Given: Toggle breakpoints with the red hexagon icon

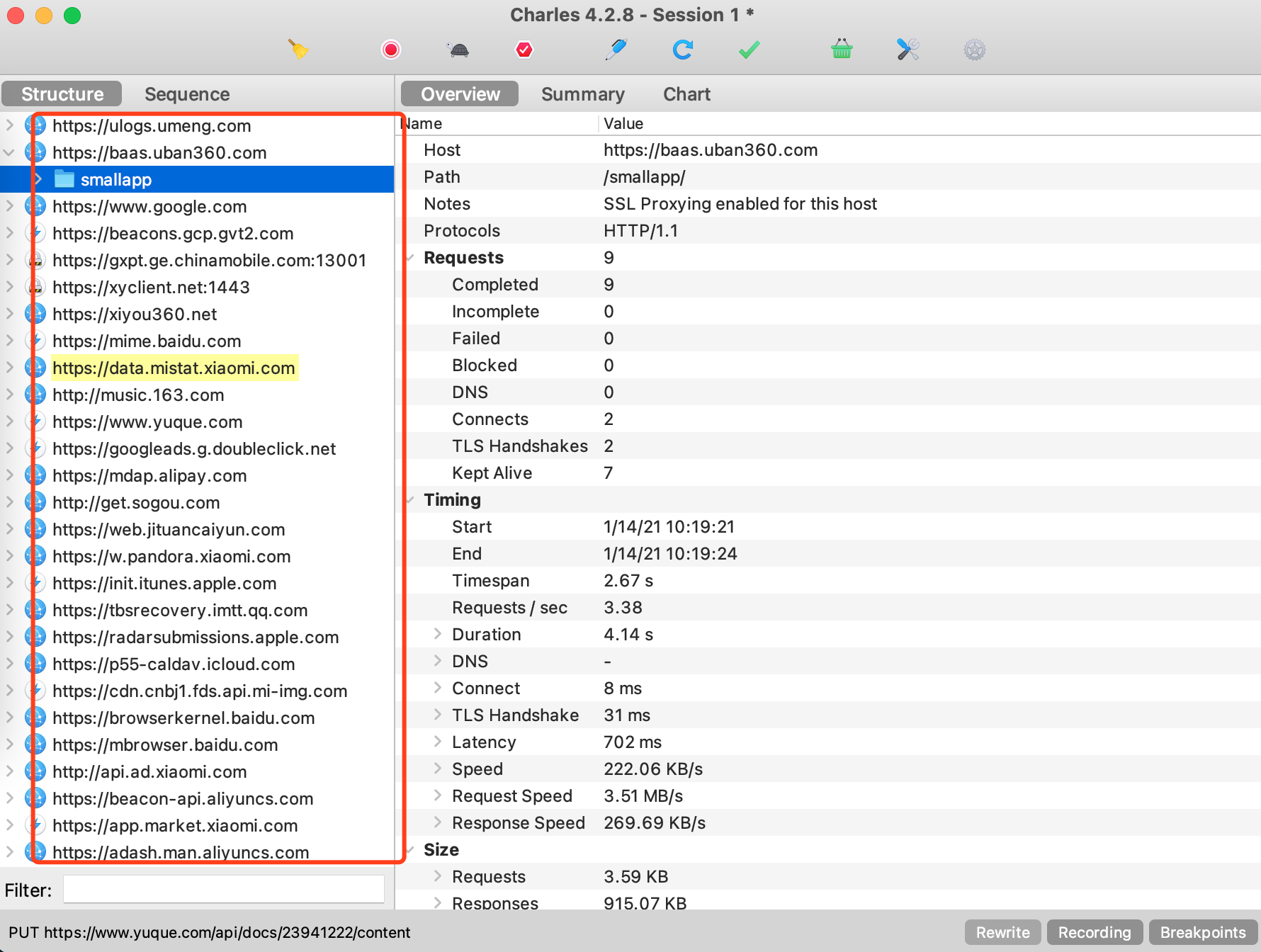Looking at the screenshot, I should [x=524, y=50].
